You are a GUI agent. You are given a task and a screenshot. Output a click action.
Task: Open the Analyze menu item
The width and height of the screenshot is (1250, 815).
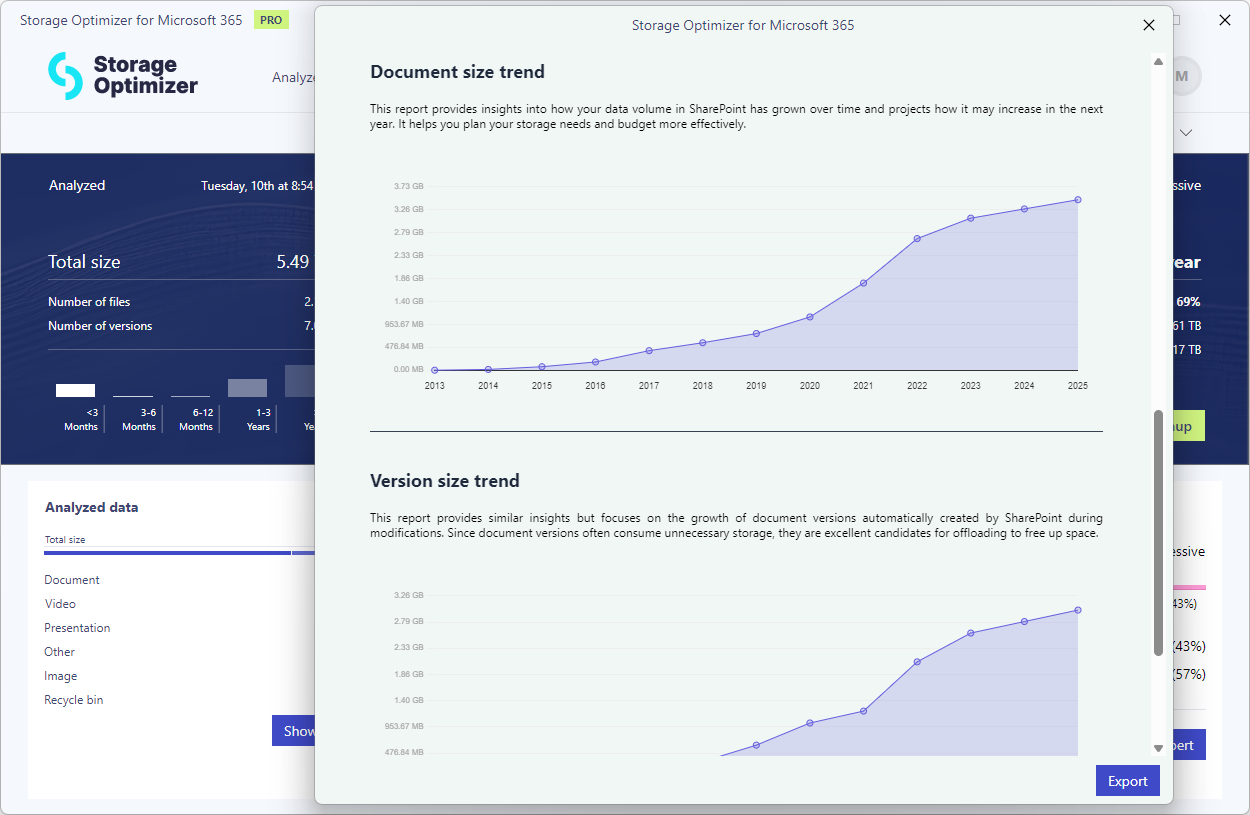[293, 77]
